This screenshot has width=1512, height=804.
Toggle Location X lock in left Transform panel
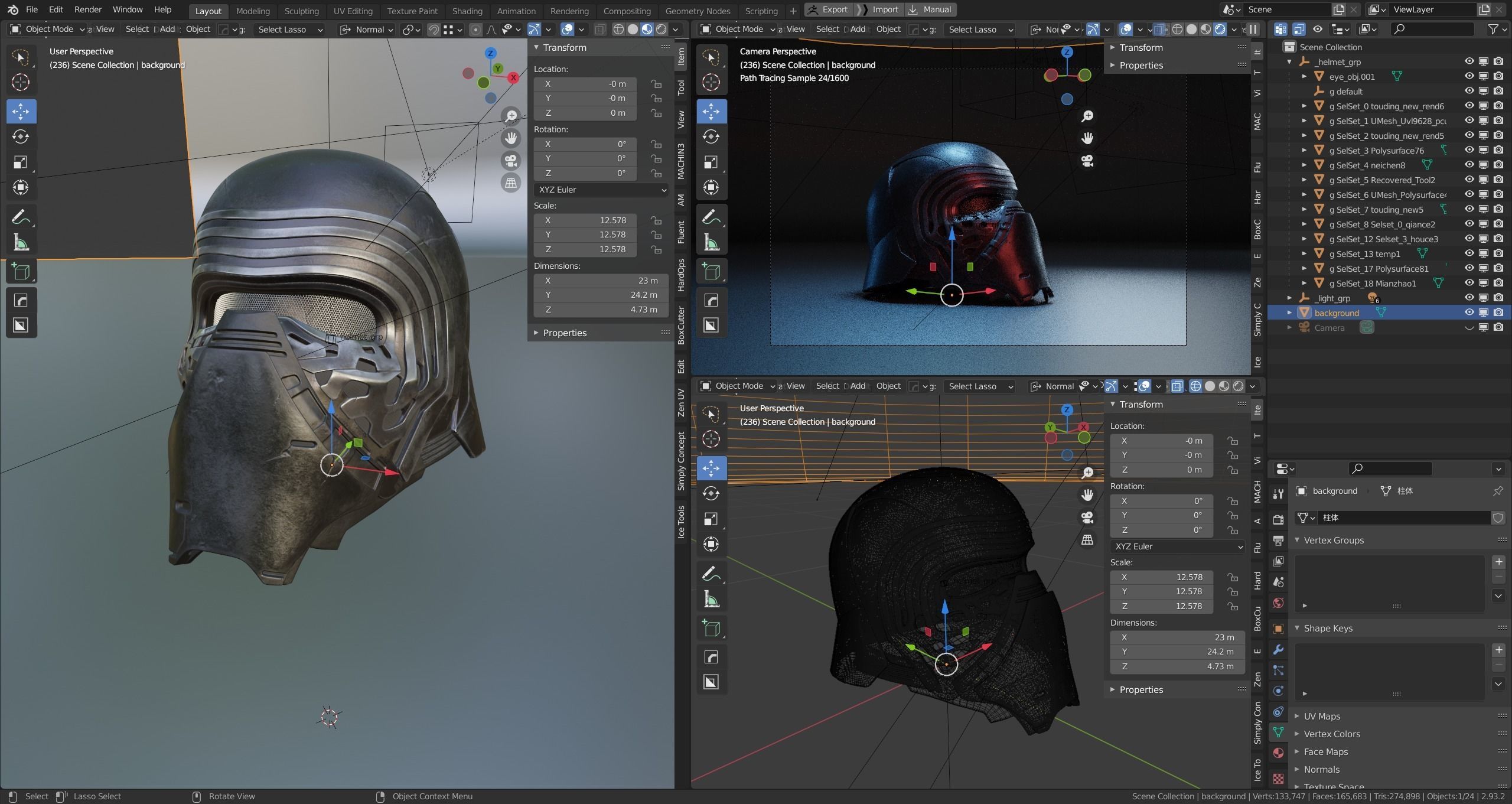(x=656, y=84)
